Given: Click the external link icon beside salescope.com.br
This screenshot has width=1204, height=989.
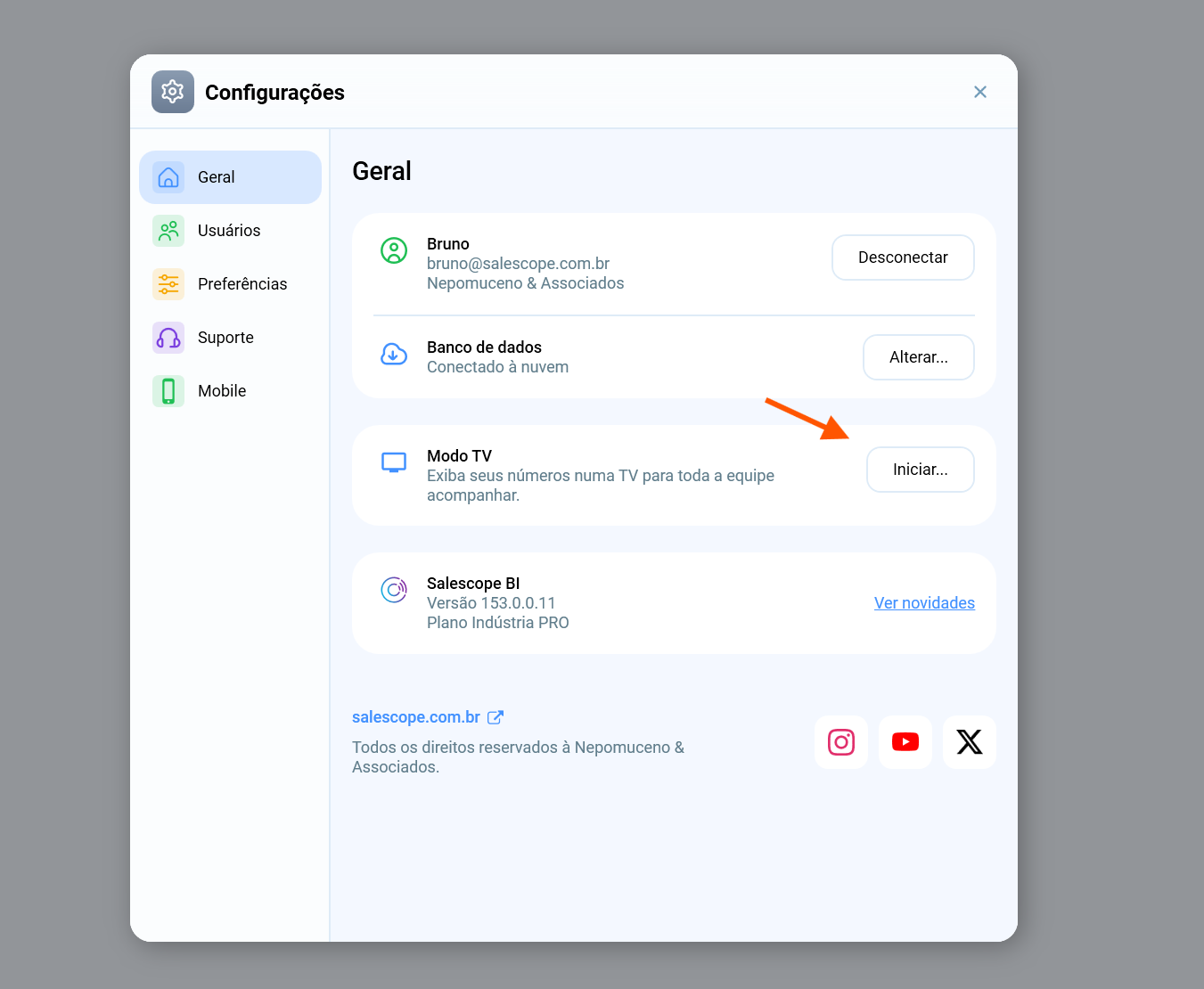Looking at the screenshot, I should [496, 717].
